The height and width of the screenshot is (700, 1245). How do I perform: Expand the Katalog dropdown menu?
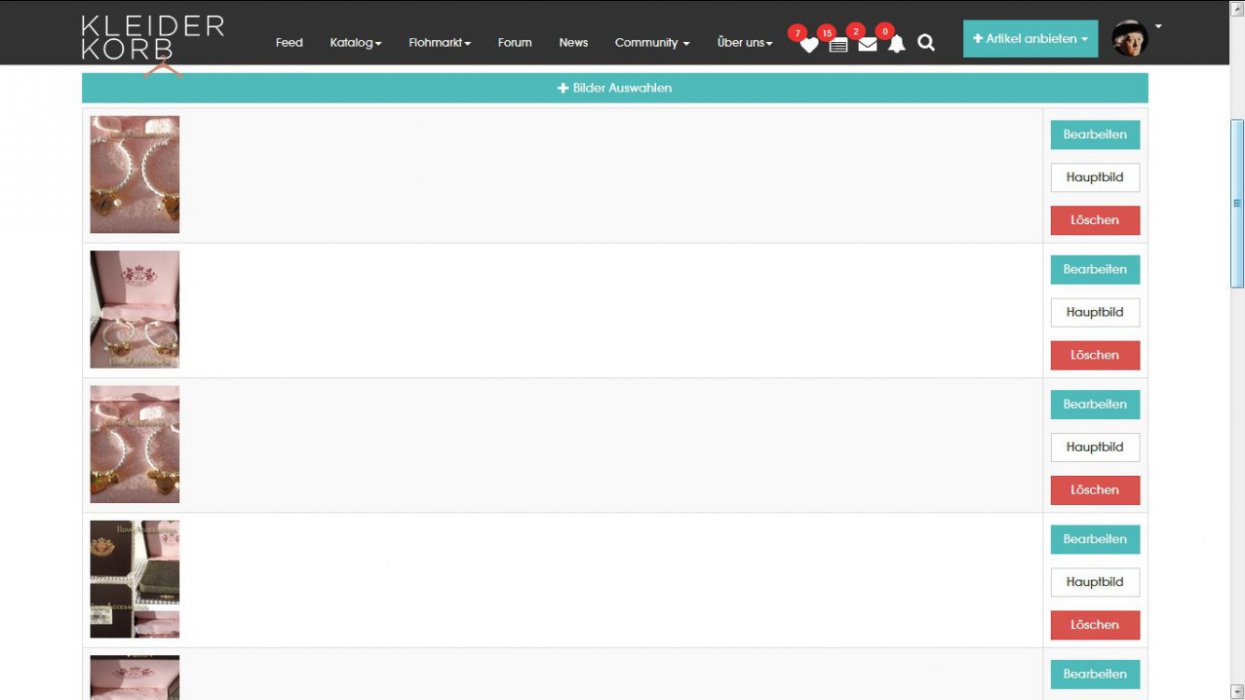[x=355, y=43]
